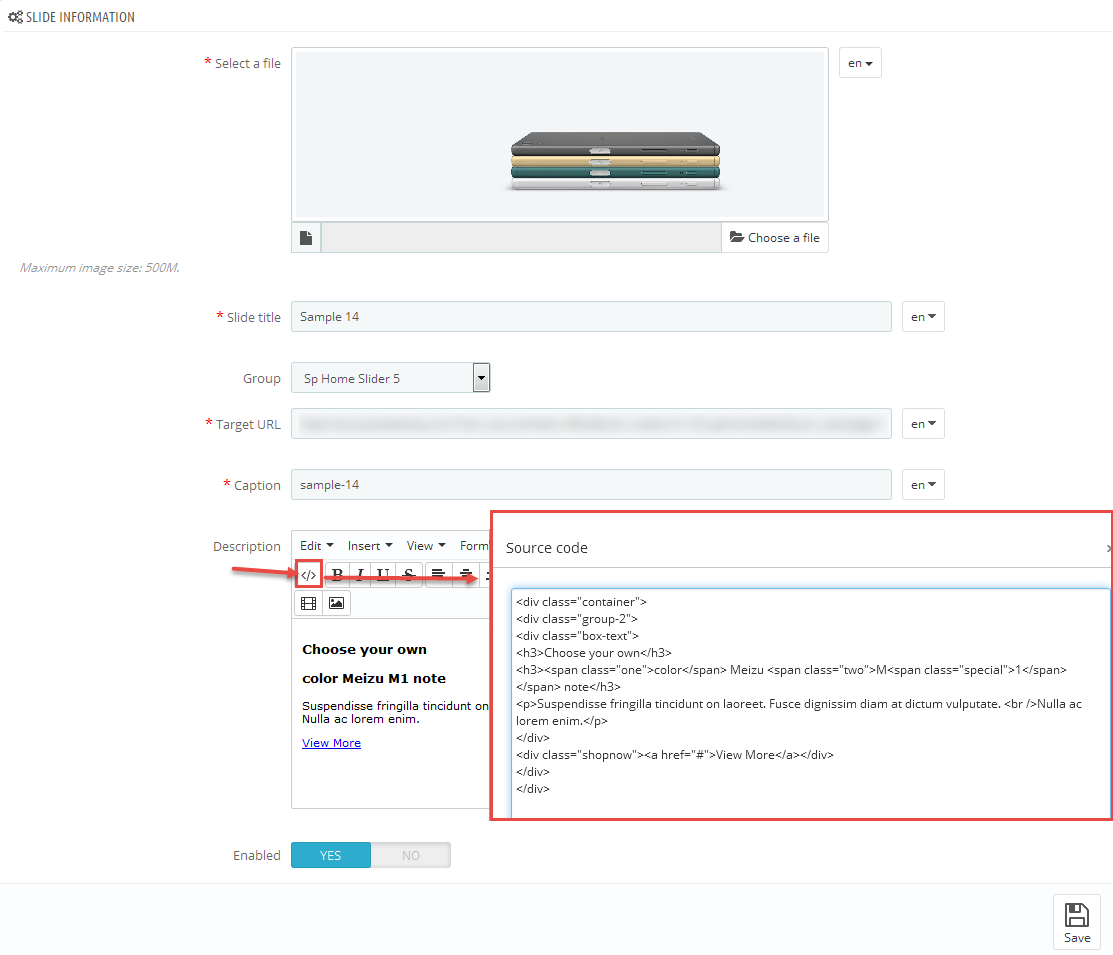Screen dimensions: 1113x955
Task: Click into the Slide title field
Action: point(591,317)
